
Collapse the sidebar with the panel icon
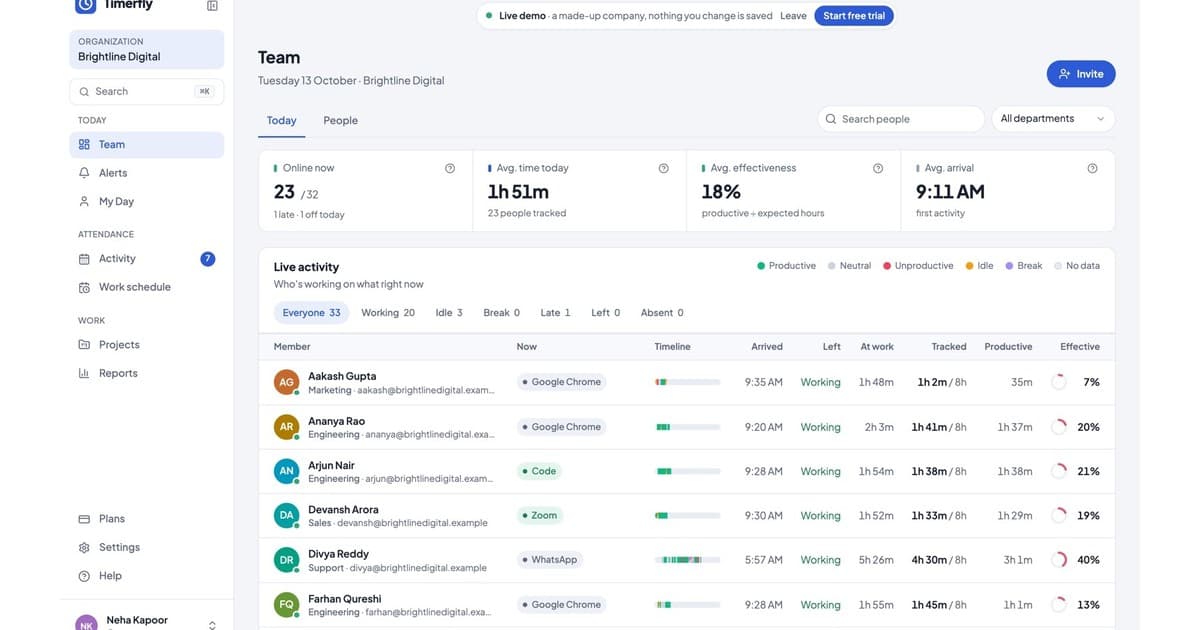click(212, 6)
